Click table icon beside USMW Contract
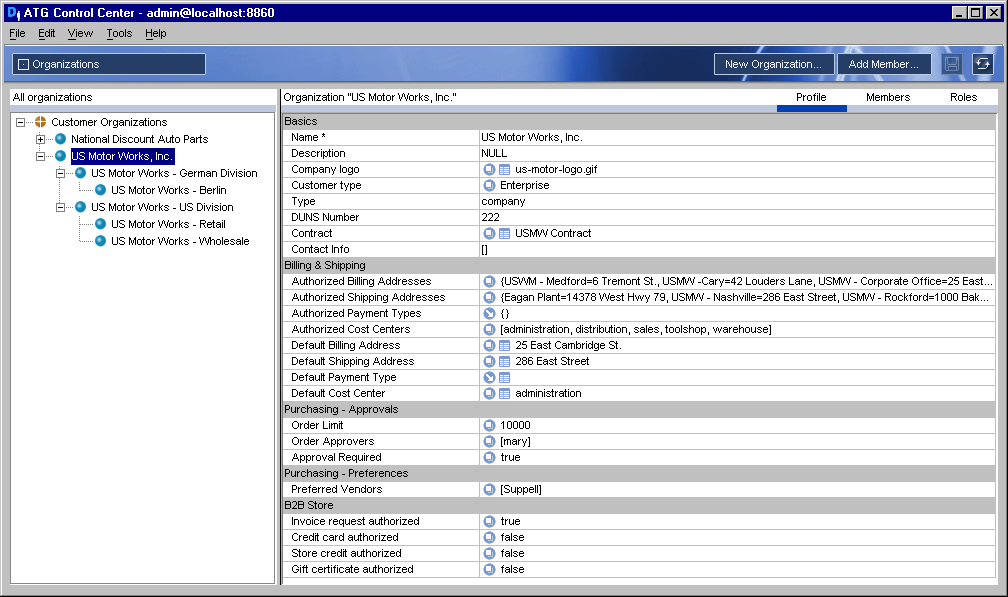Screen dimensions: 1008x597 [505, 234]
